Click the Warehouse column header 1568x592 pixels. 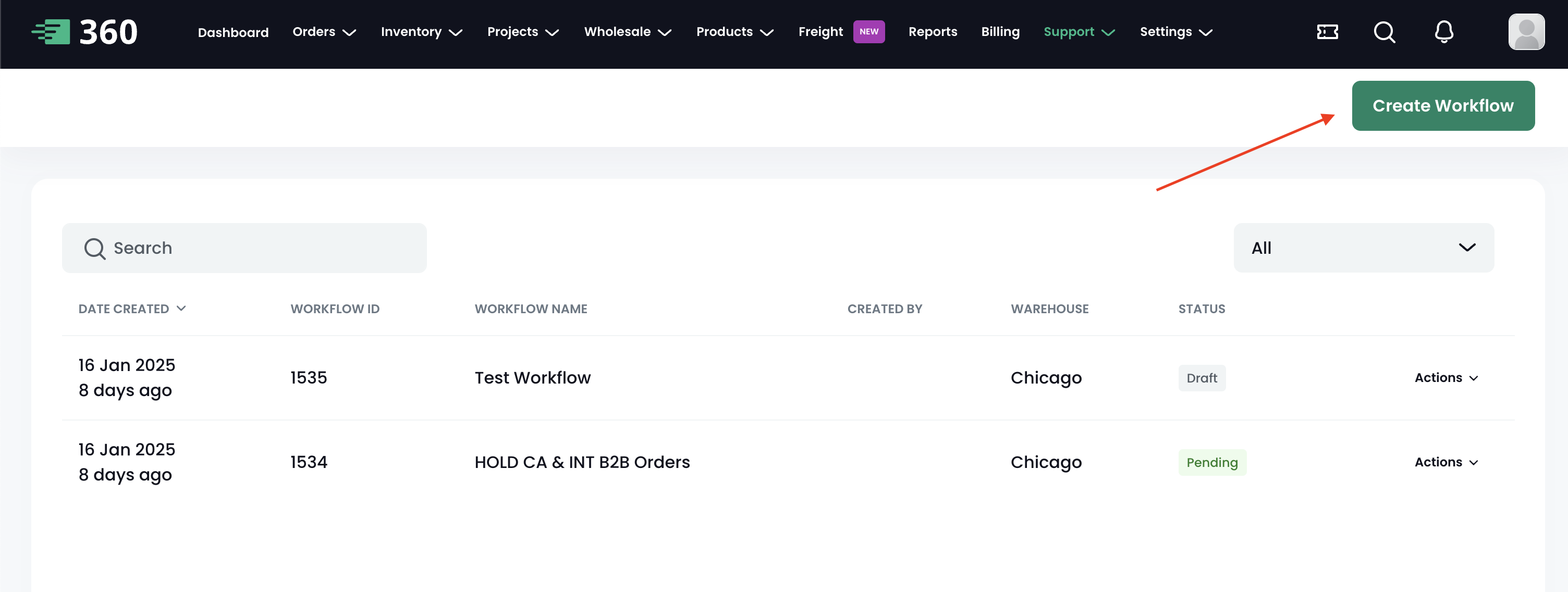1049,309
